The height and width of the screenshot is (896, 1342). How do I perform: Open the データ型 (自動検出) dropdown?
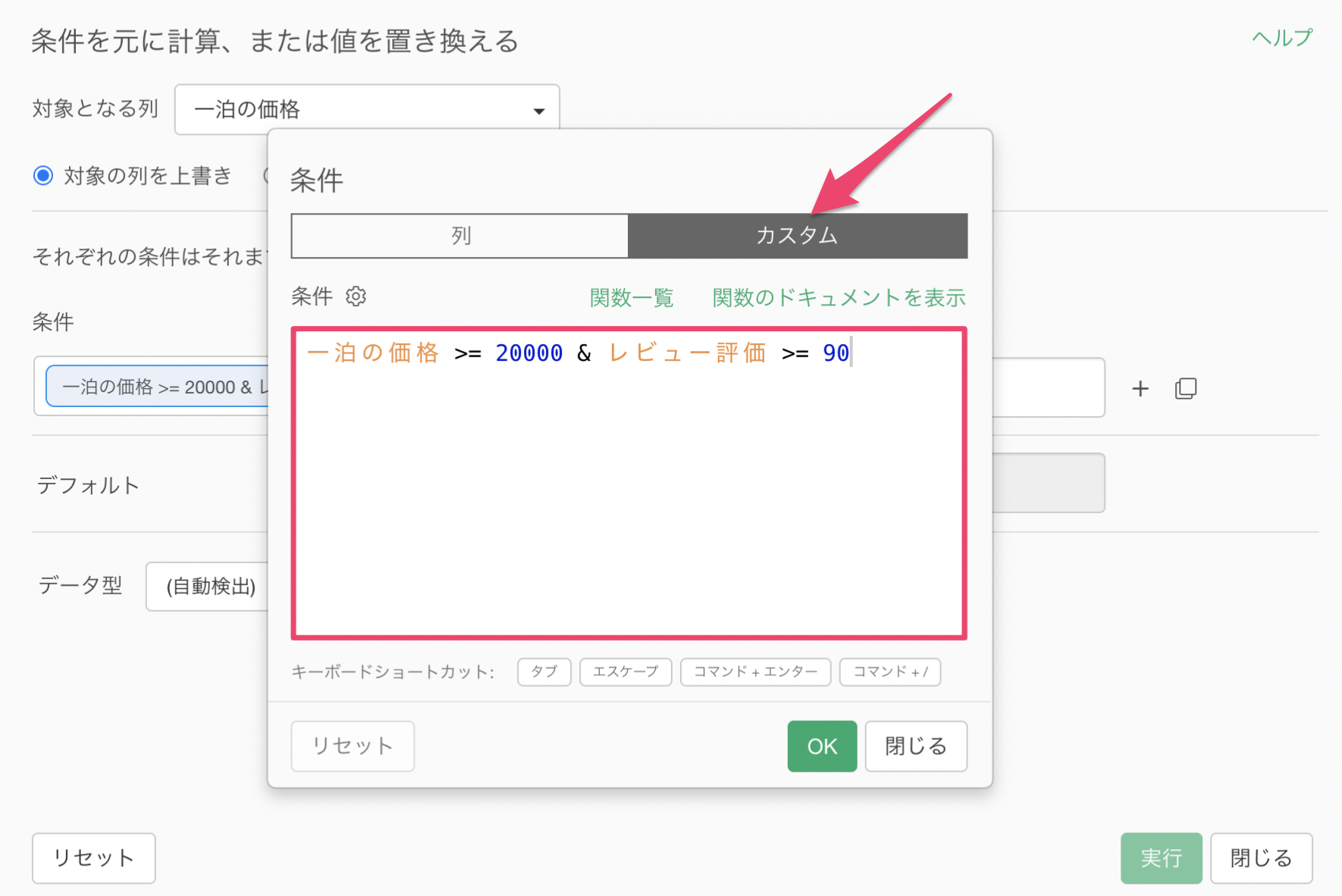(209, 586)
